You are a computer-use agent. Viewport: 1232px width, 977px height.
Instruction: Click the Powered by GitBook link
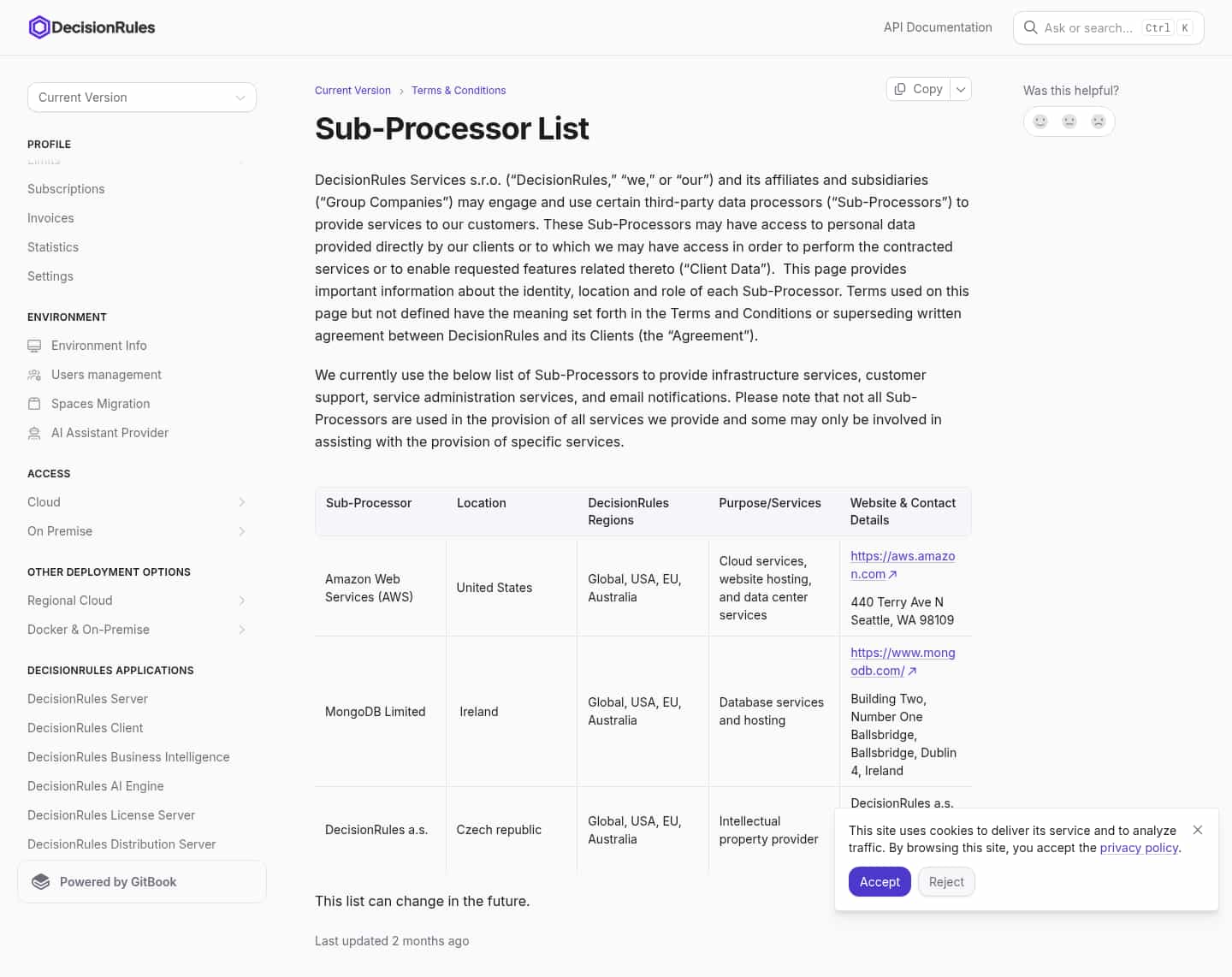[142, 882]
